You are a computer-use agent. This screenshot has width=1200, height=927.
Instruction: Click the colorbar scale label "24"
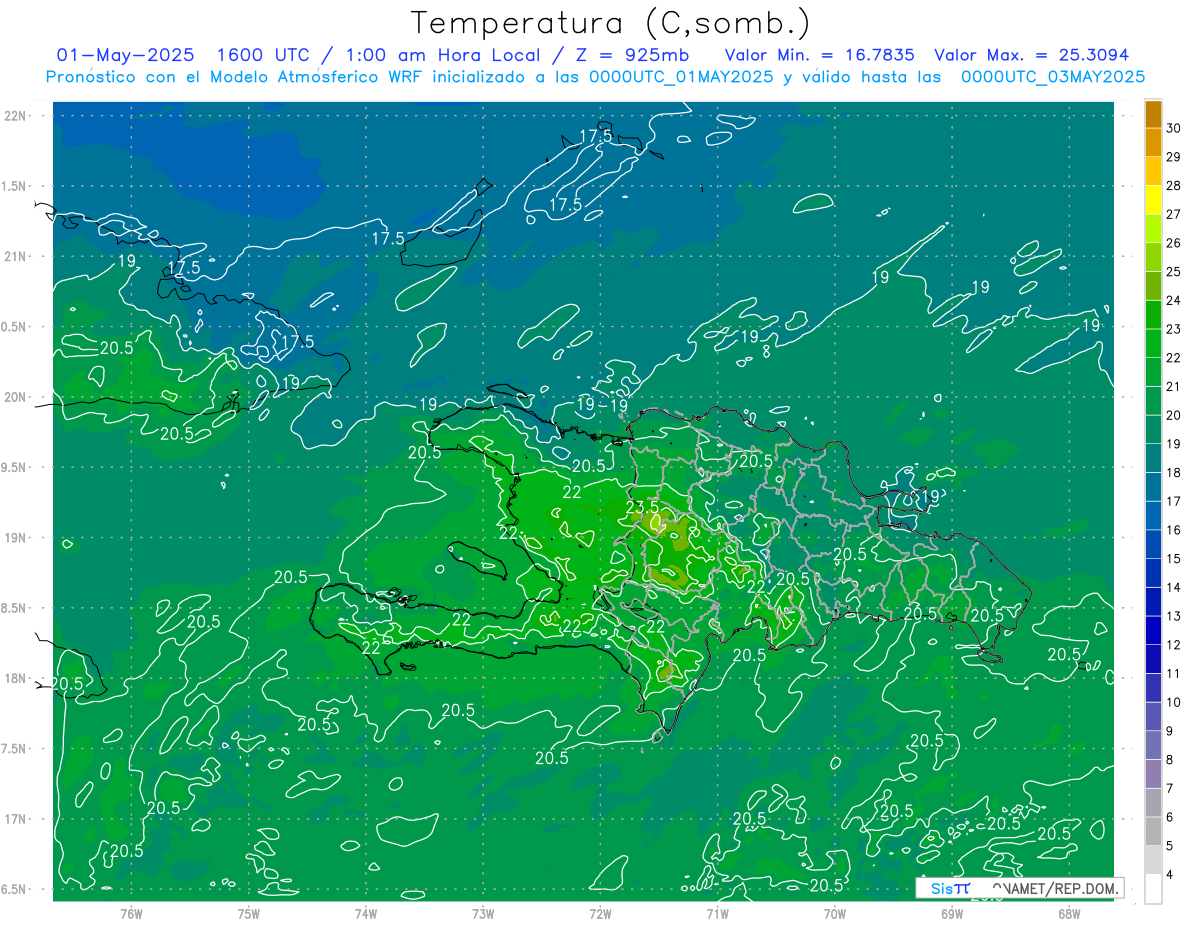click(1173, 300)
